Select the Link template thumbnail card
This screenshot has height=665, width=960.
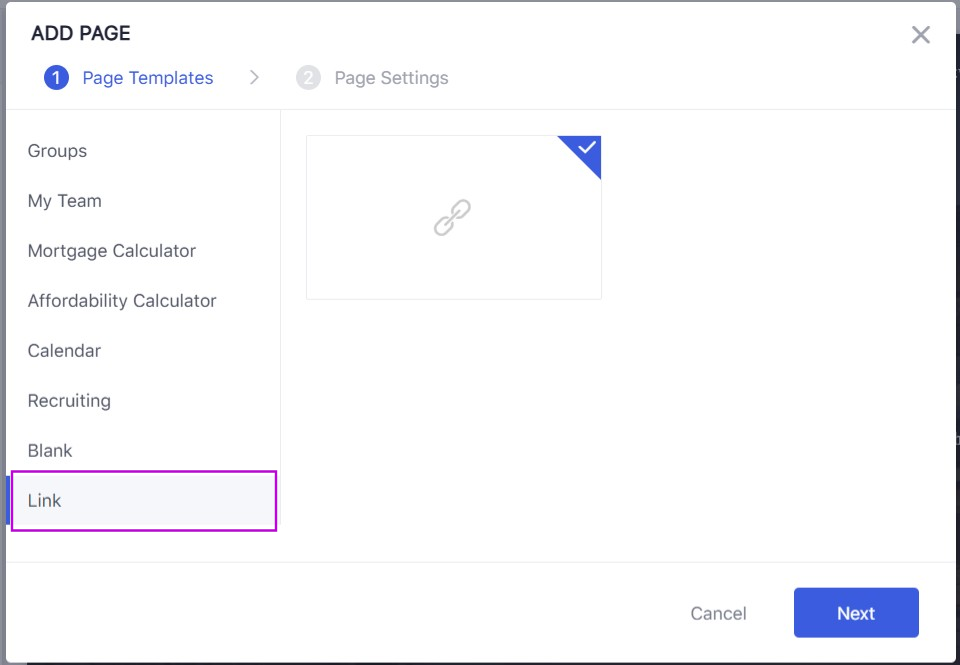click(454, 217)
